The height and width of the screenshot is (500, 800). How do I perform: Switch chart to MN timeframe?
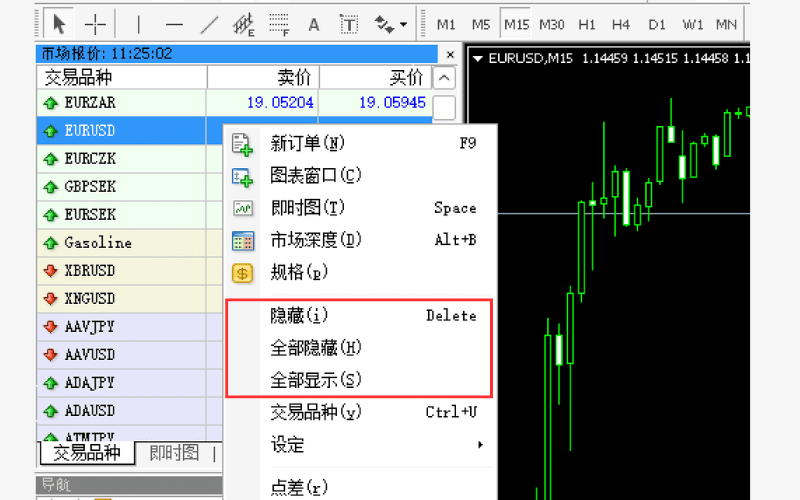pyautogui.click(x=726, y=24)
